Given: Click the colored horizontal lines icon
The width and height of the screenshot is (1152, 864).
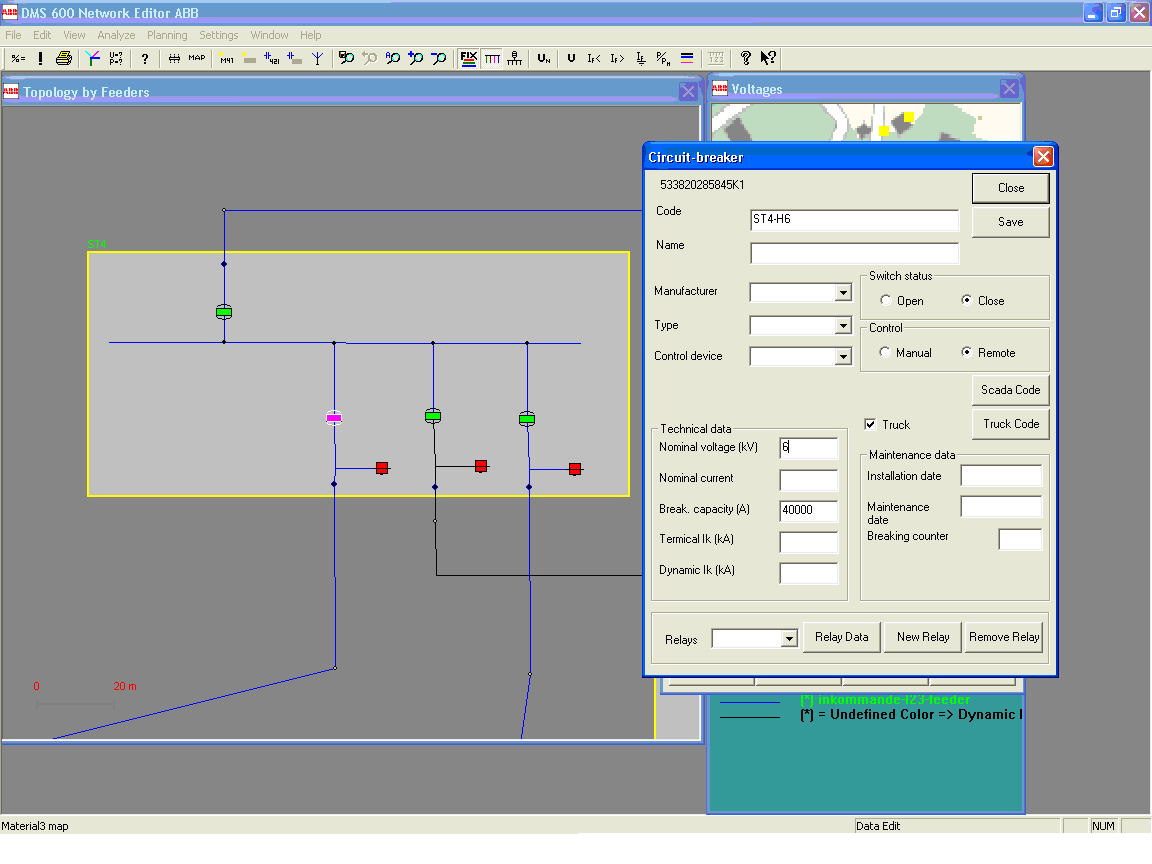Looking at the screenshot, I should click(687, 58).
